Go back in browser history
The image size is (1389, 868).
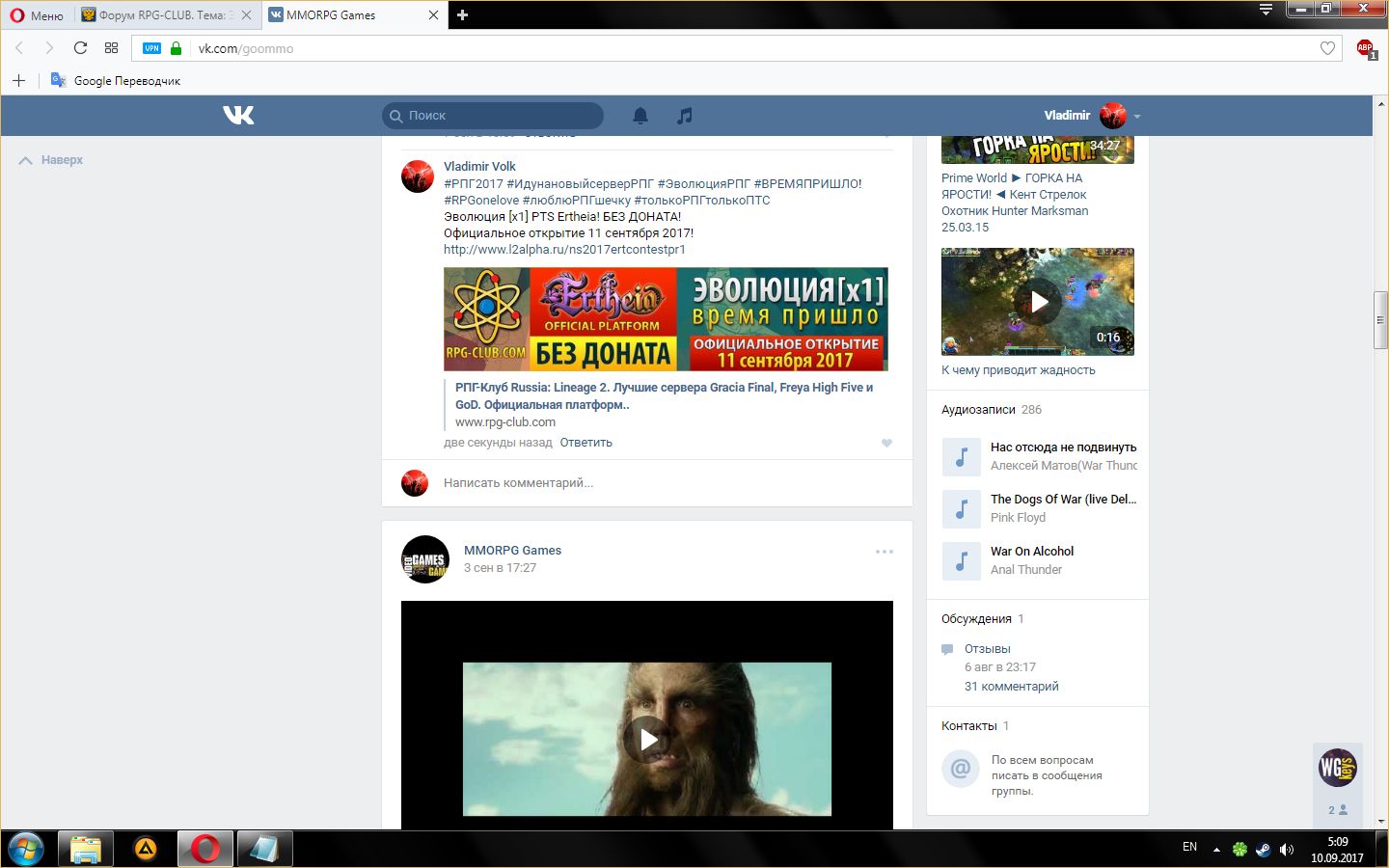point(19,48)
